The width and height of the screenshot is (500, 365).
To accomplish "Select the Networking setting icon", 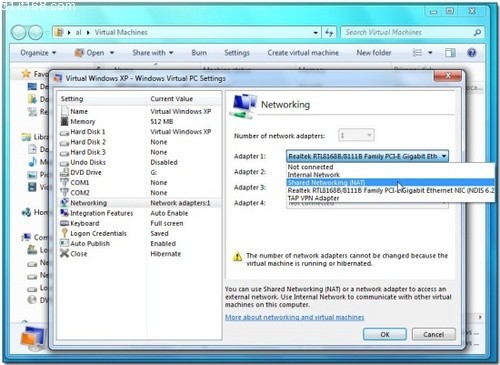I will [x=65, y=203].
